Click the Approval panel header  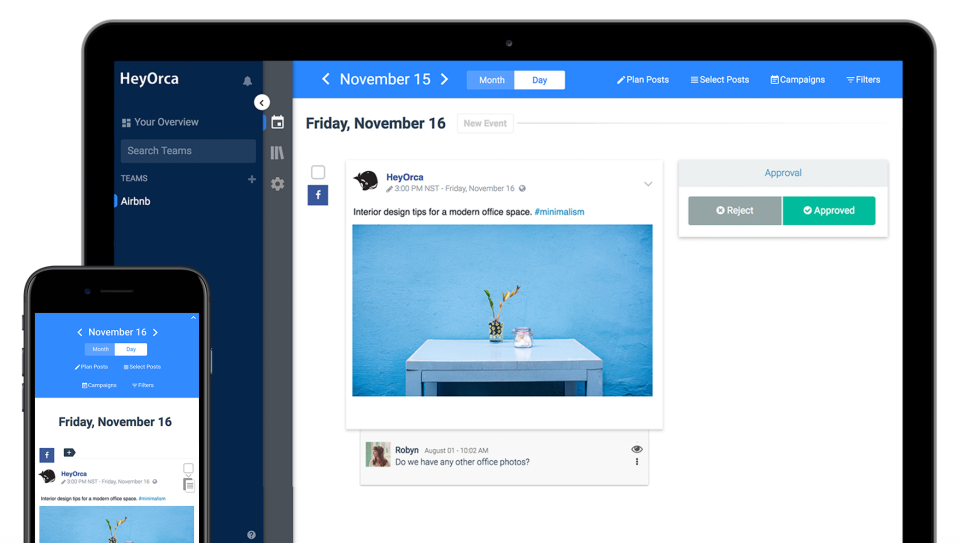782,173
